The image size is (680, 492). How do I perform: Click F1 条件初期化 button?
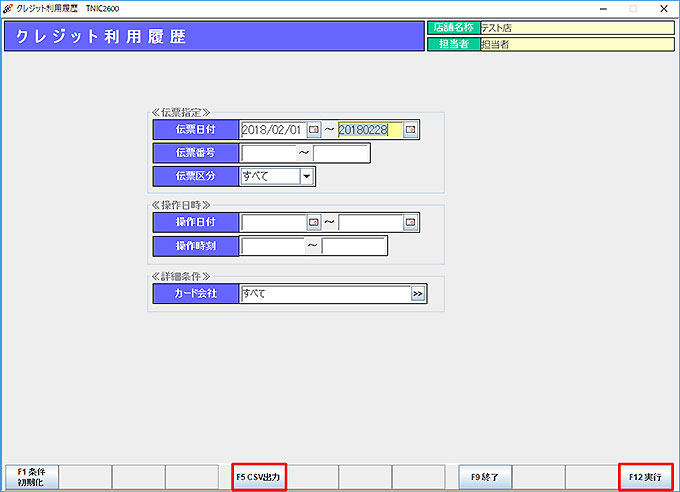(x=31, y=477)
